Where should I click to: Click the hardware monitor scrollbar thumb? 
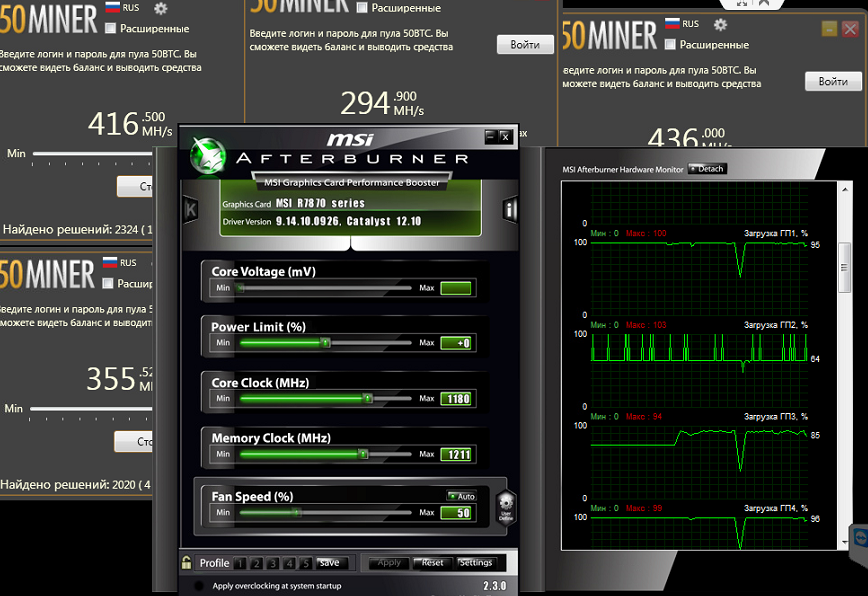click(x=844, y=267)
